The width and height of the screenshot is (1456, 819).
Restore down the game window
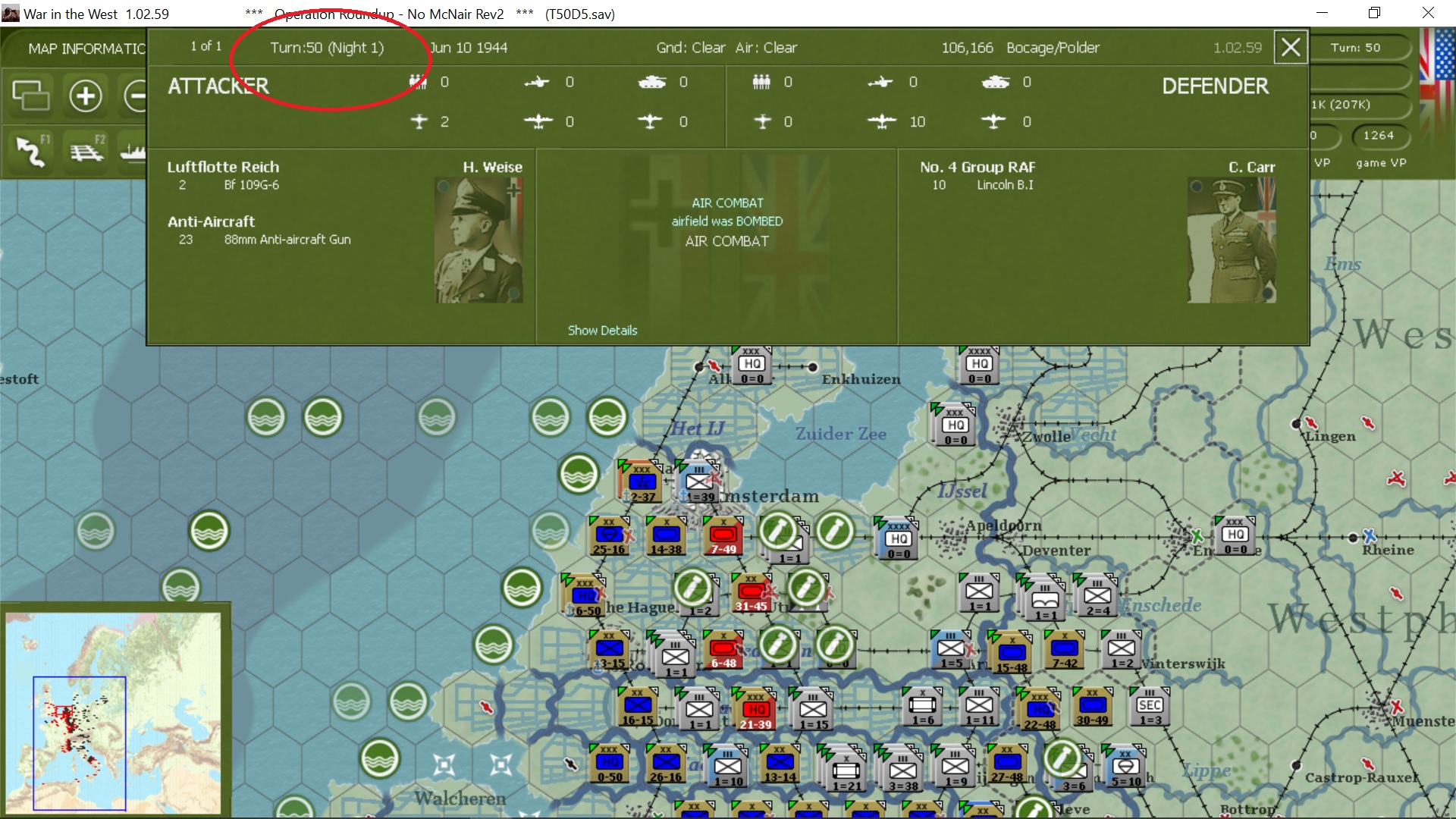(1374, 13)
